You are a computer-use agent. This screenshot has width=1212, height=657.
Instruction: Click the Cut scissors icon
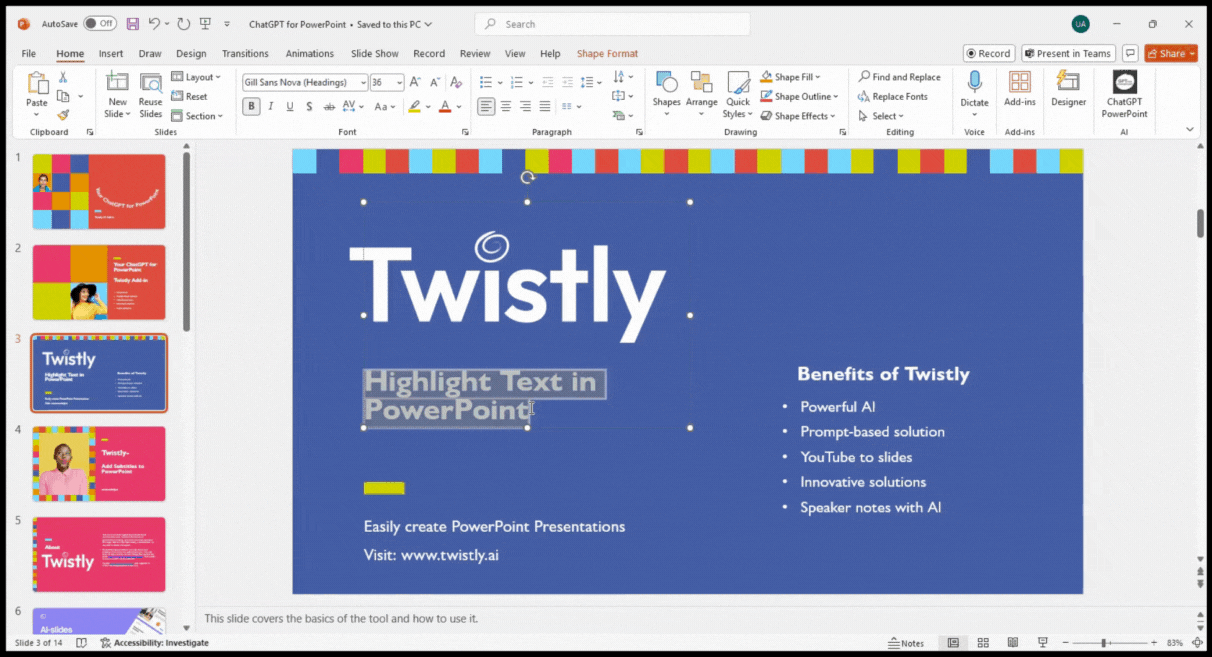coord(63,77)
